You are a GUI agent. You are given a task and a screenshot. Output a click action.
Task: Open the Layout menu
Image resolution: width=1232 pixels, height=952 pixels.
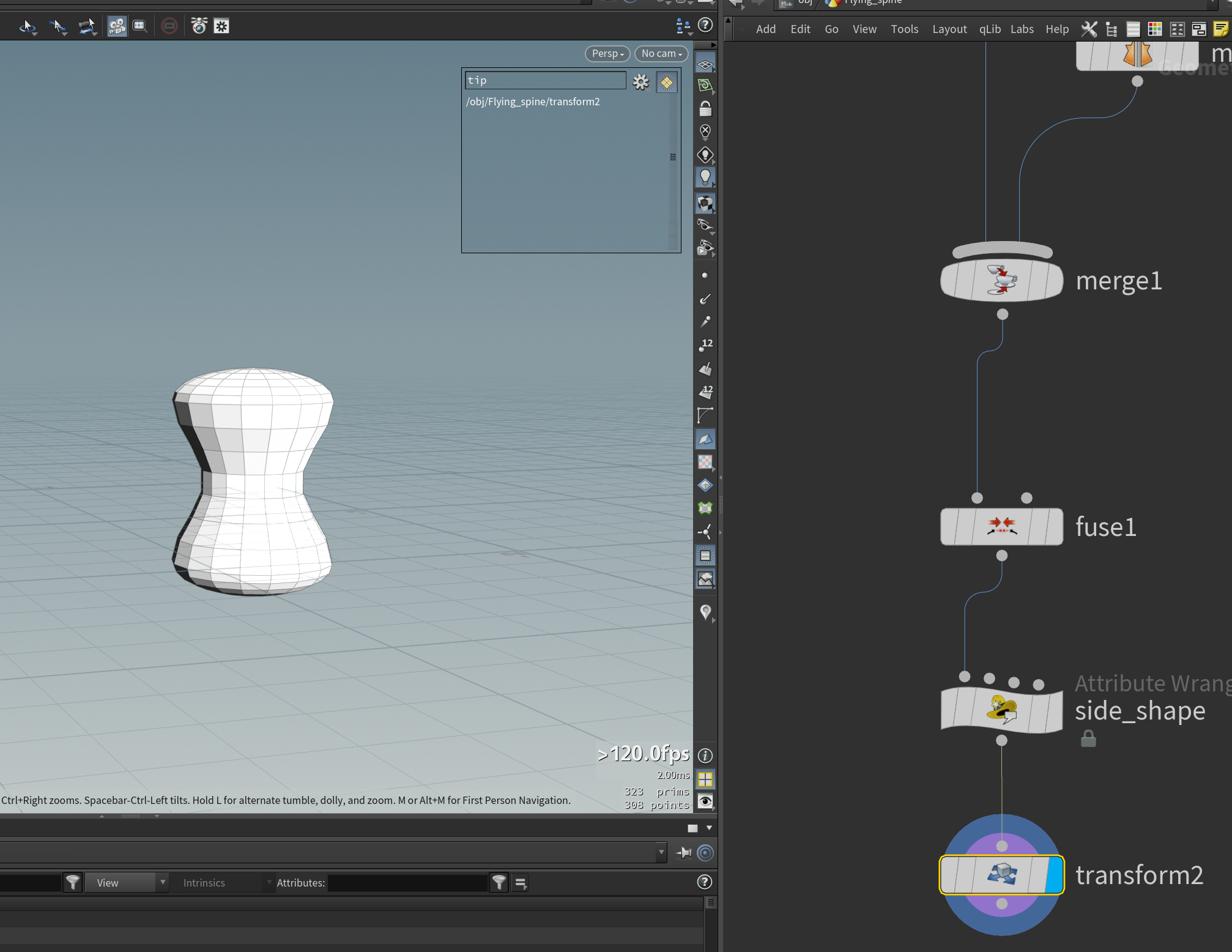[949, 29]
